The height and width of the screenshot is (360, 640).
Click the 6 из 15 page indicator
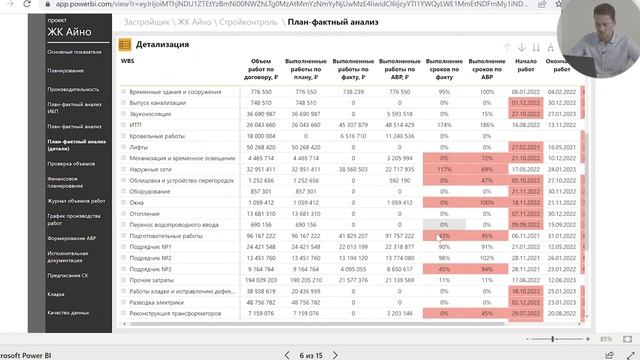(311, 356)
